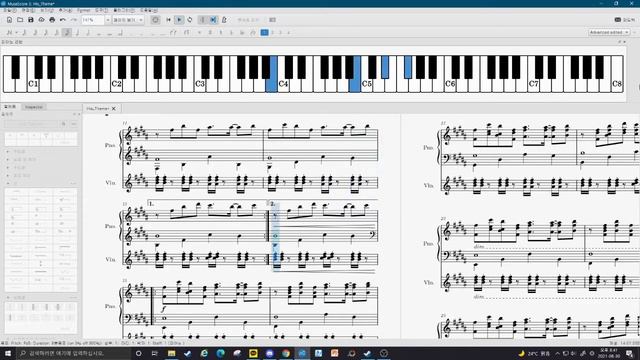Screen dimensions: 640x360
Task: Start playback with the Play button
Action: (x=179, y=20)
